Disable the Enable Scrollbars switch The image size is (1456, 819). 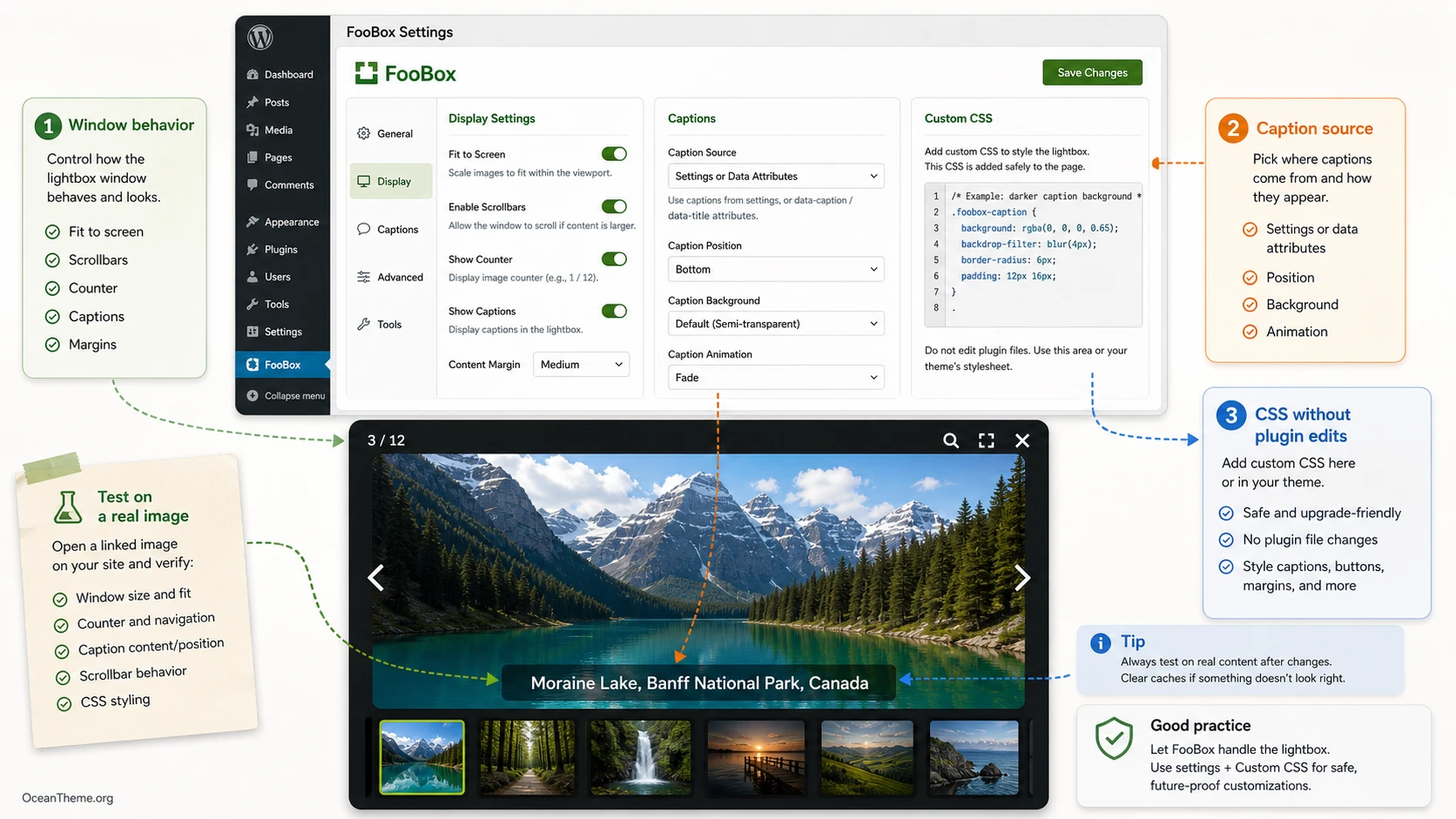click(614, 206)
